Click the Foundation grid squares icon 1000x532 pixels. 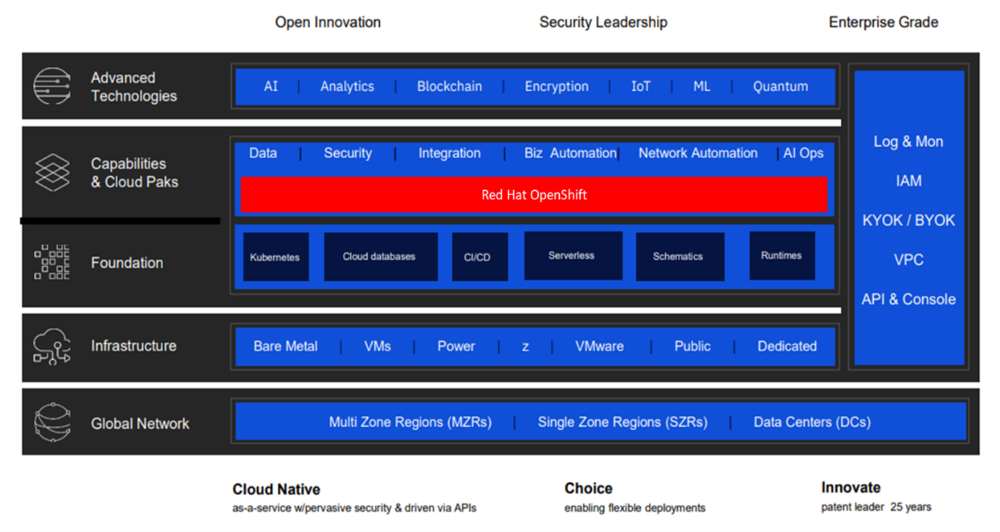52,262
